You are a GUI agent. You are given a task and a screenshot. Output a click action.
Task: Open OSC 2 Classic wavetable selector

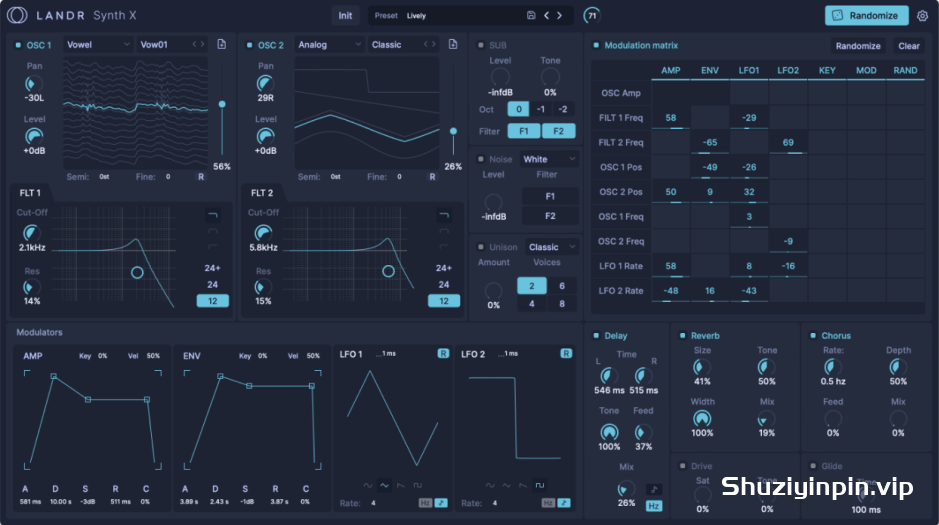tap(404, 44)
